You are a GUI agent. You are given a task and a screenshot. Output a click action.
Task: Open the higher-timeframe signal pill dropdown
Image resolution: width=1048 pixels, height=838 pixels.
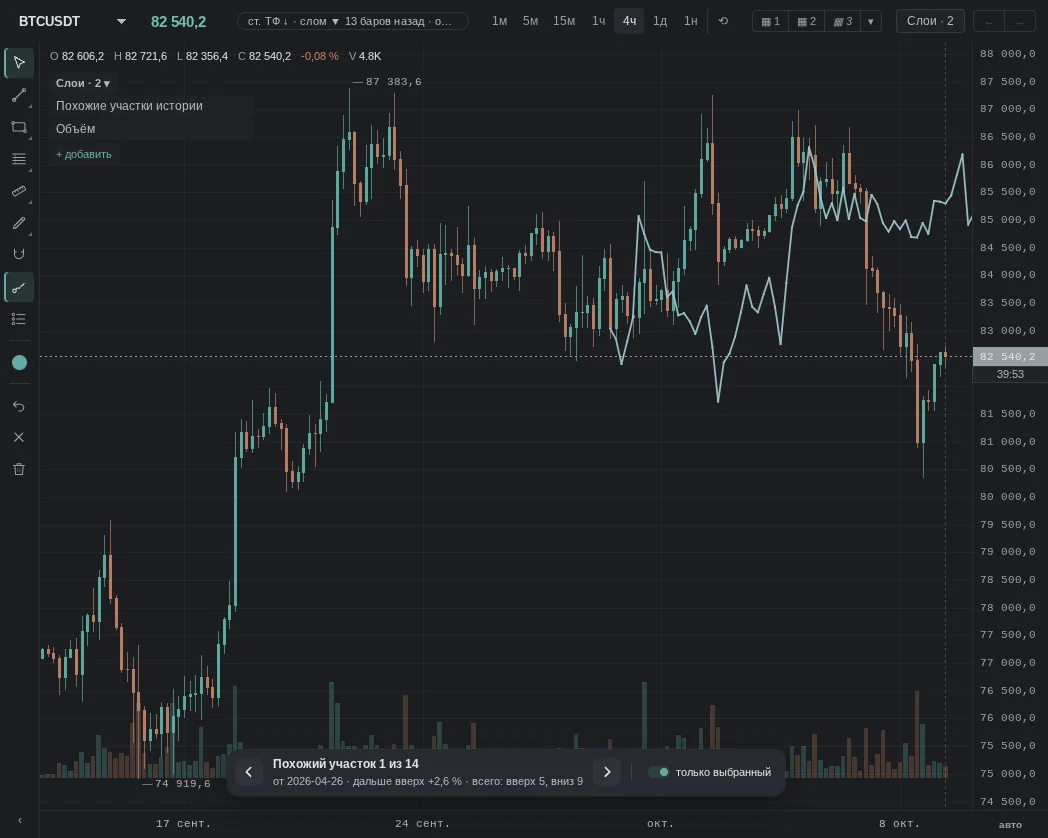click(x=352, y=21)
